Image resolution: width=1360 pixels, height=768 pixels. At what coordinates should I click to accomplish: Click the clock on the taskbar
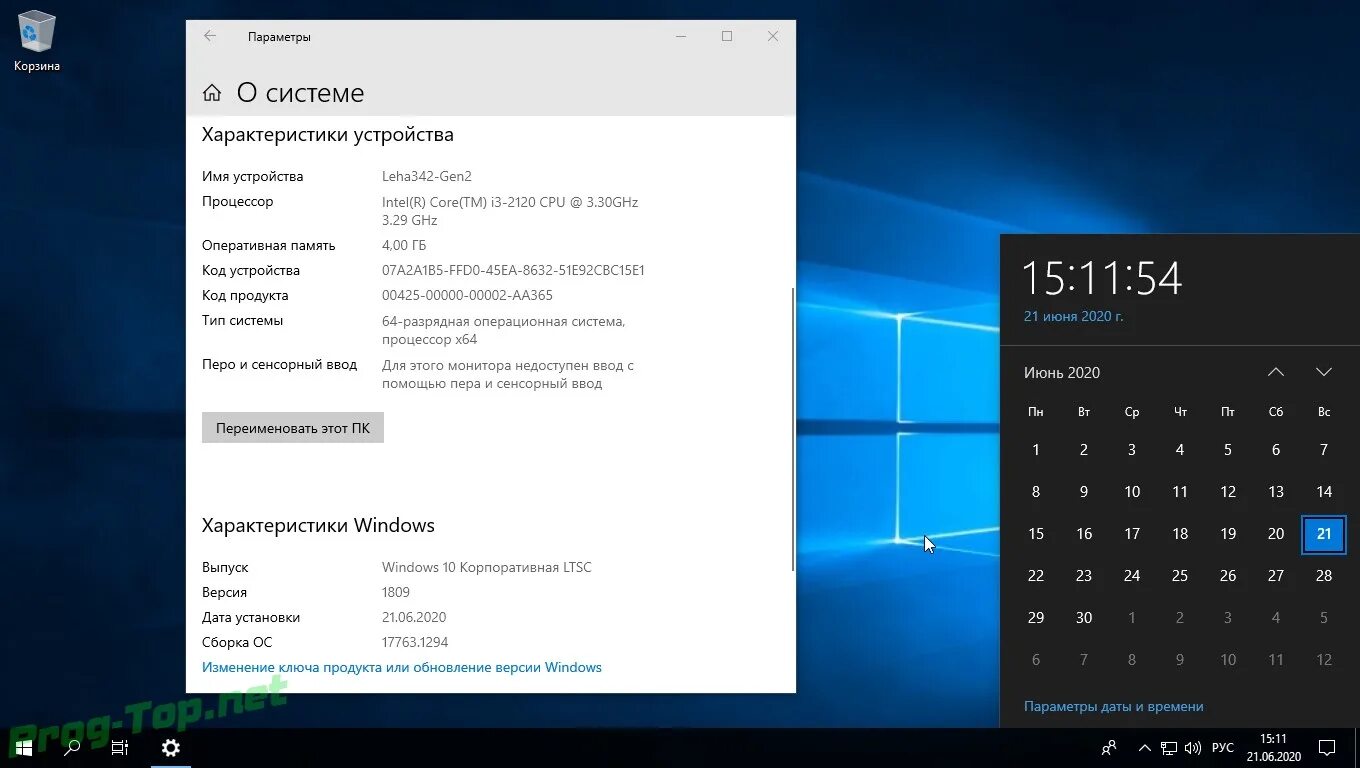(1272, 747)
